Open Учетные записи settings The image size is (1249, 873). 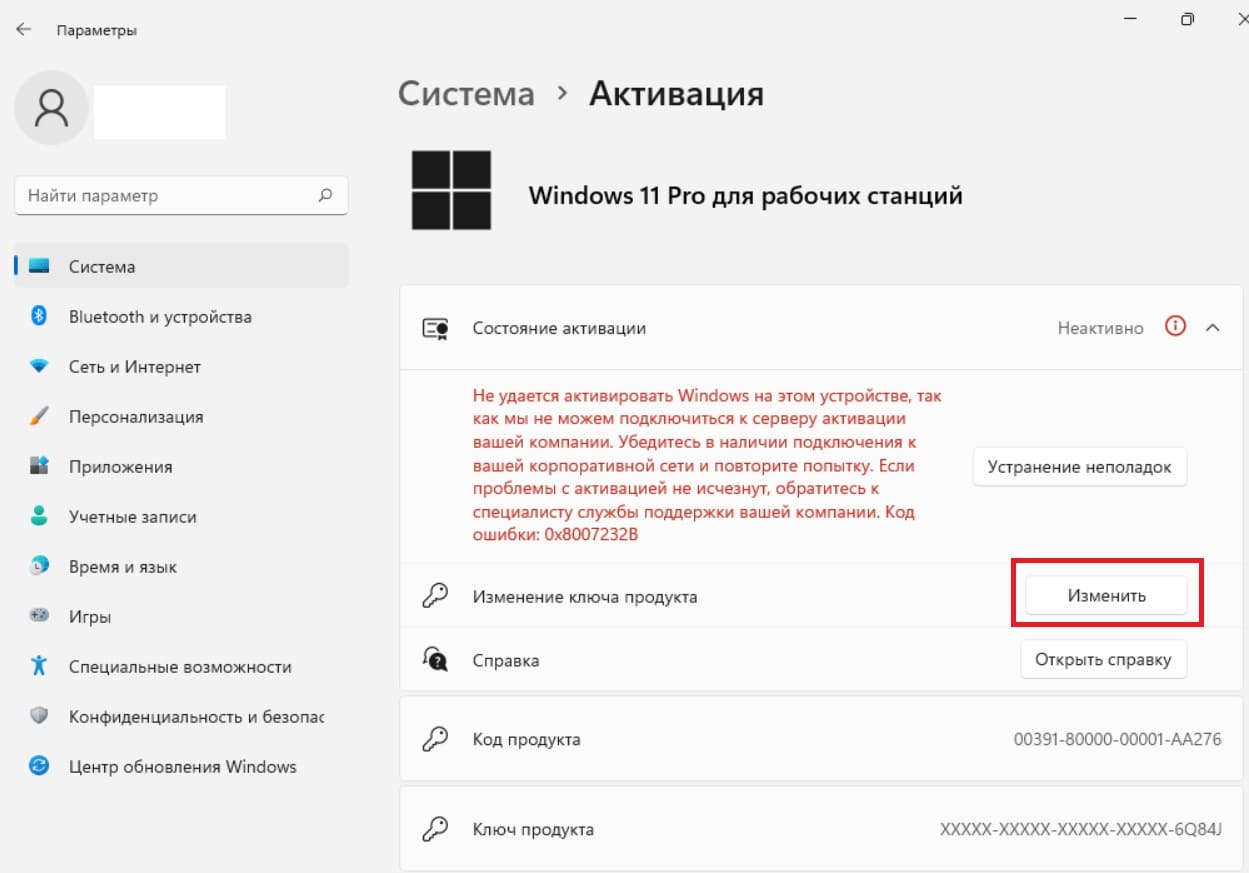(x=182, y=517)
